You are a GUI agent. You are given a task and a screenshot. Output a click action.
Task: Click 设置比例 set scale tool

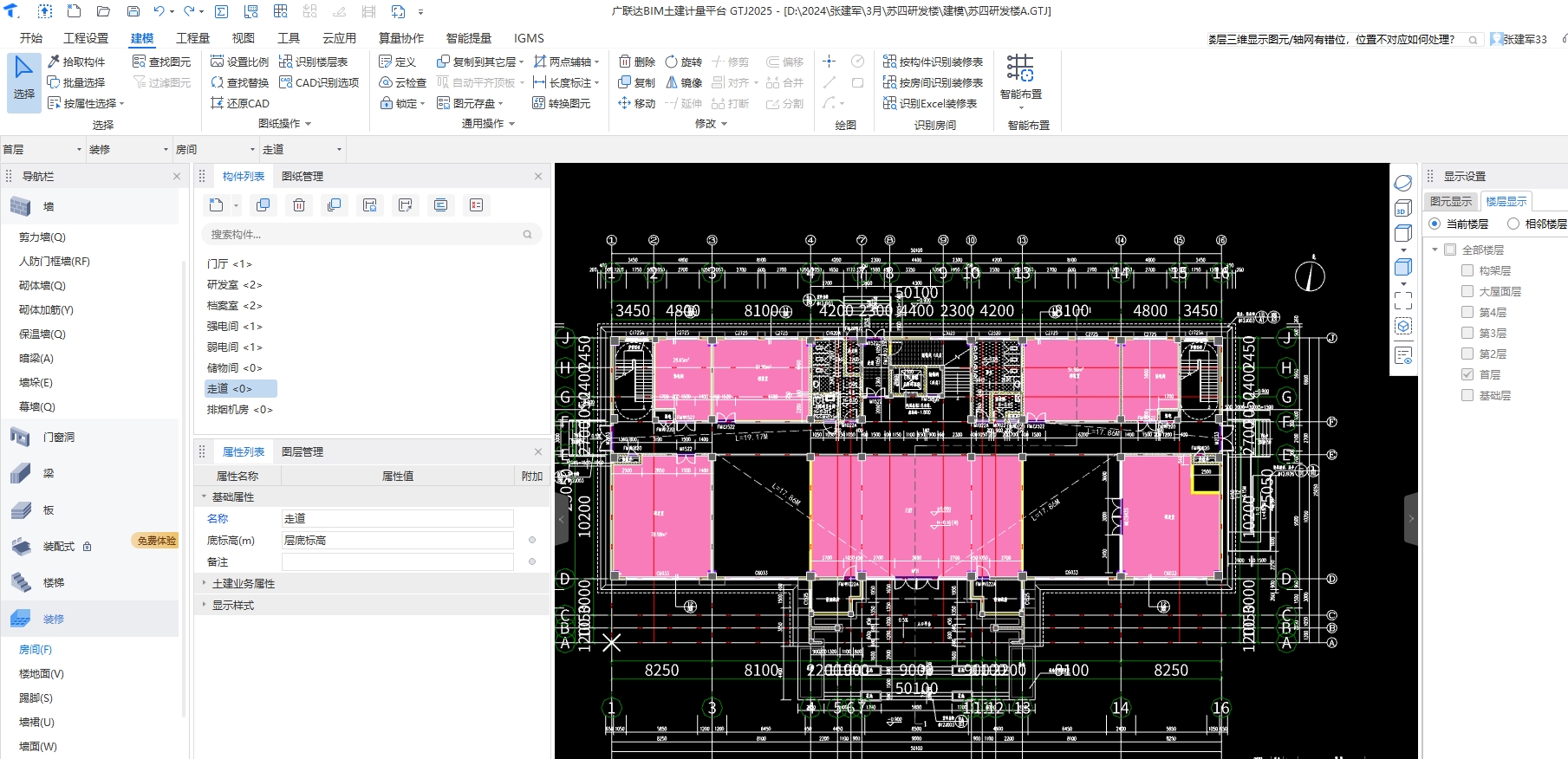point(240,62)
